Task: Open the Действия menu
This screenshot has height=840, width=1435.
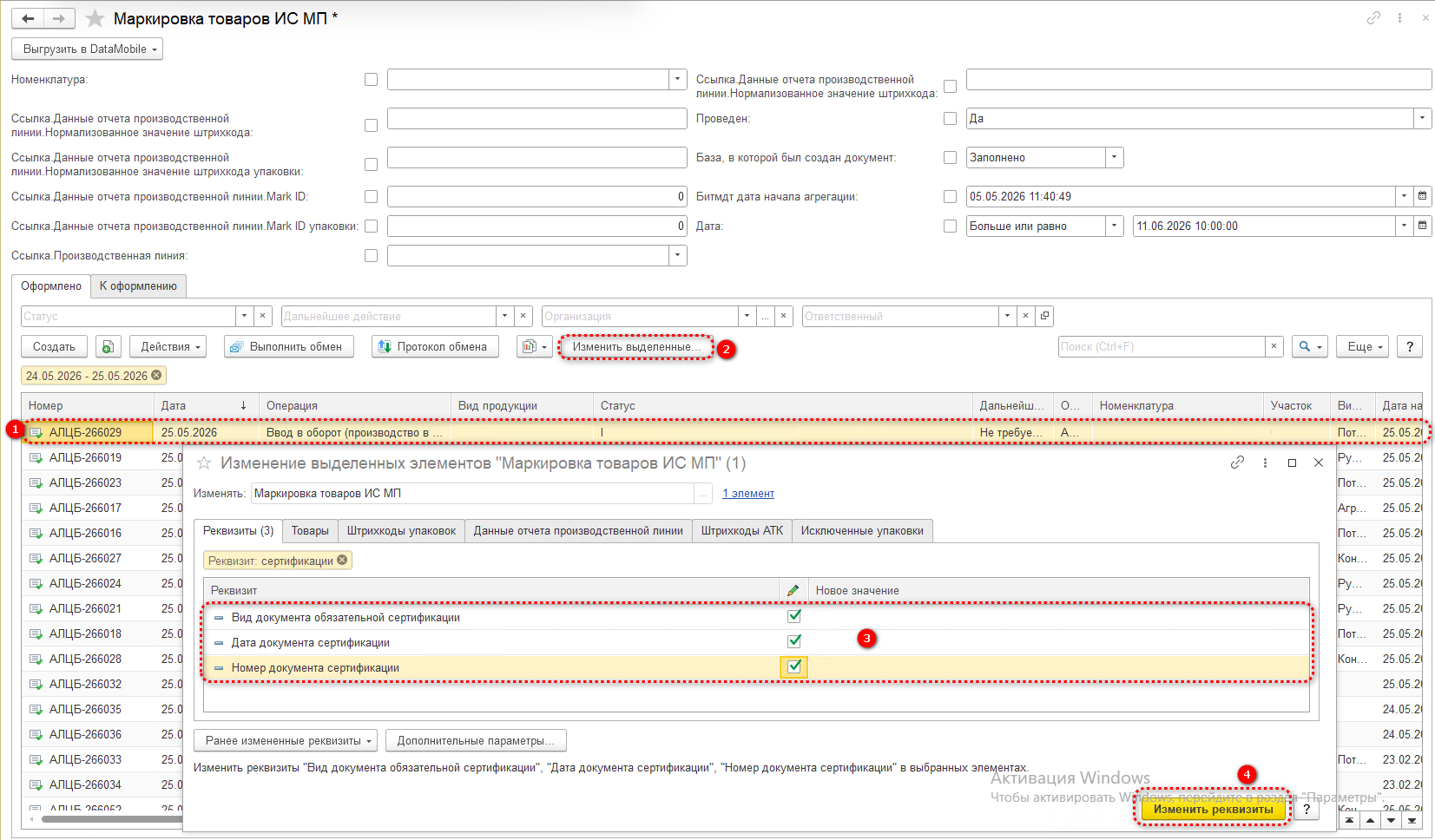Action: point(169,346)
